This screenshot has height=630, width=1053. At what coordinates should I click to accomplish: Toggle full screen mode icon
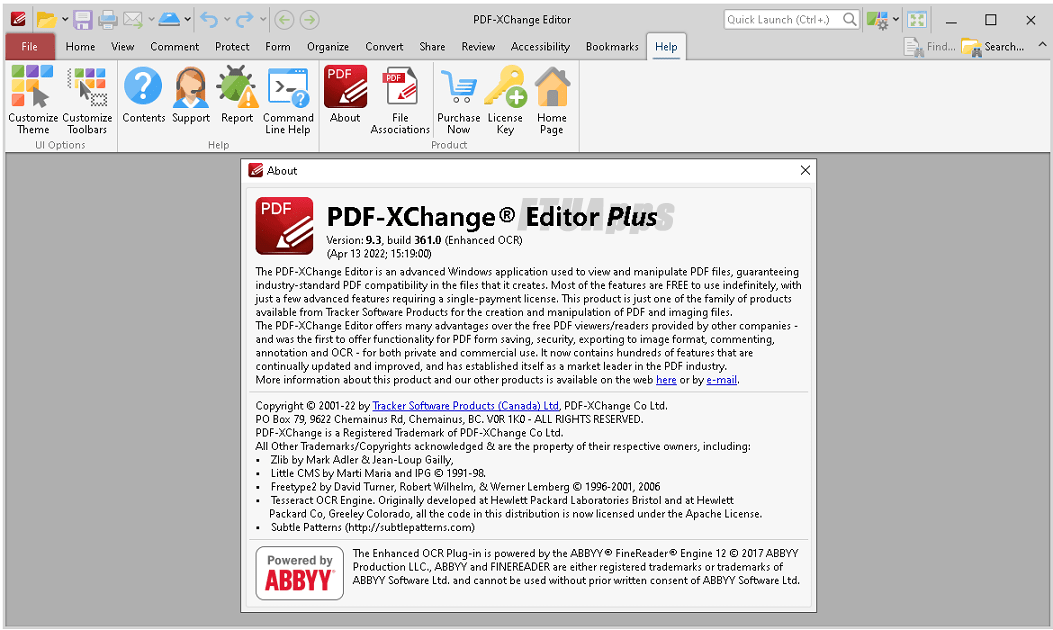click(917, 20)
